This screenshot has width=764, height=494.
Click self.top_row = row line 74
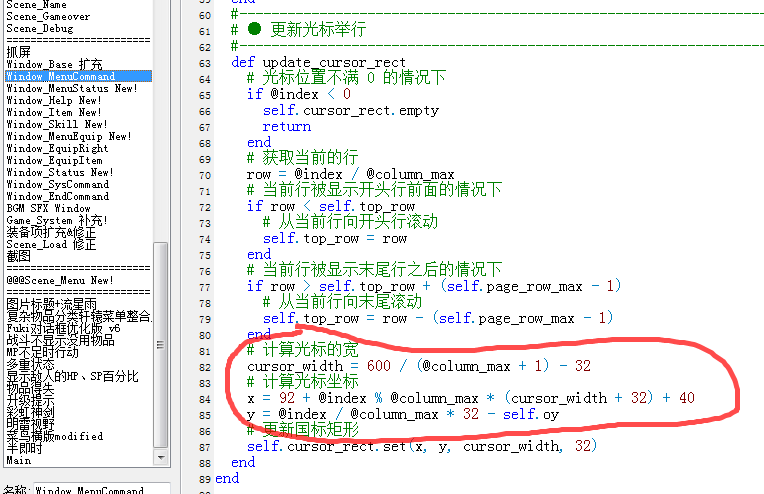tap(335, 238)
